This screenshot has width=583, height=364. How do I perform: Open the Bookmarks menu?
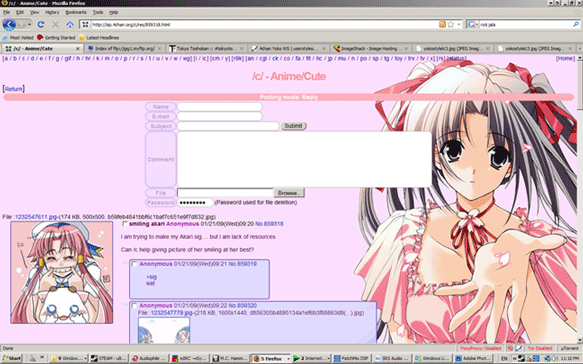[x=76, y=12]
